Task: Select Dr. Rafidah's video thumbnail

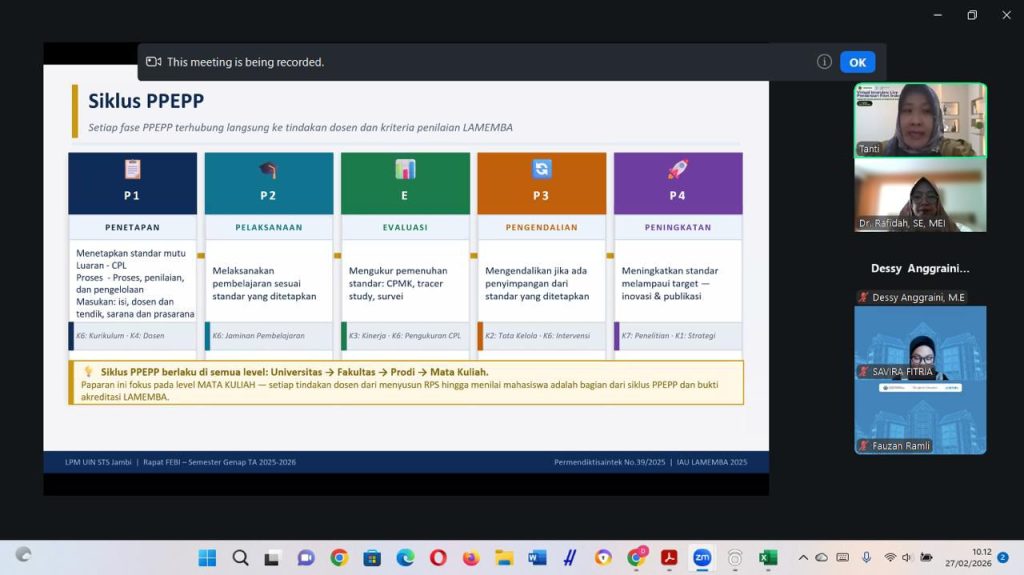Action: coord(920,195)
